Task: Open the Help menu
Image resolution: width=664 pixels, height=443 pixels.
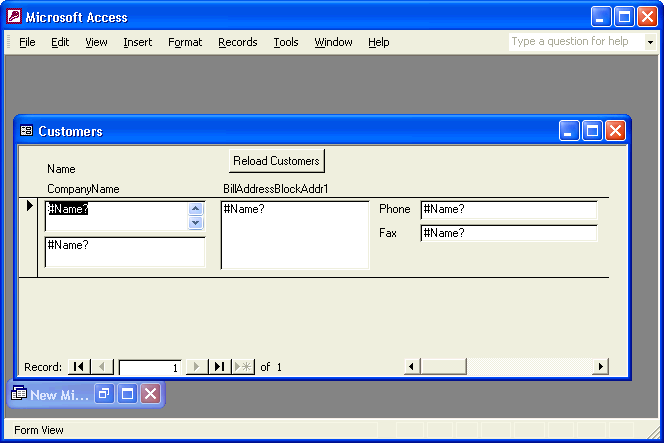Action: pos(379,42)
